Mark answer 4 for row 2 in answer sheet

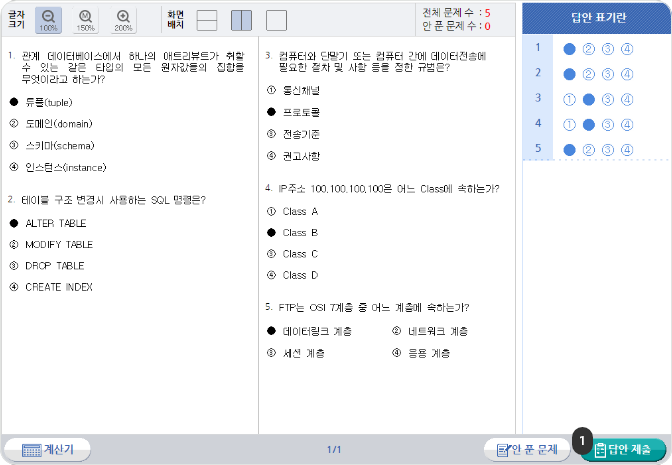[626, 73]
